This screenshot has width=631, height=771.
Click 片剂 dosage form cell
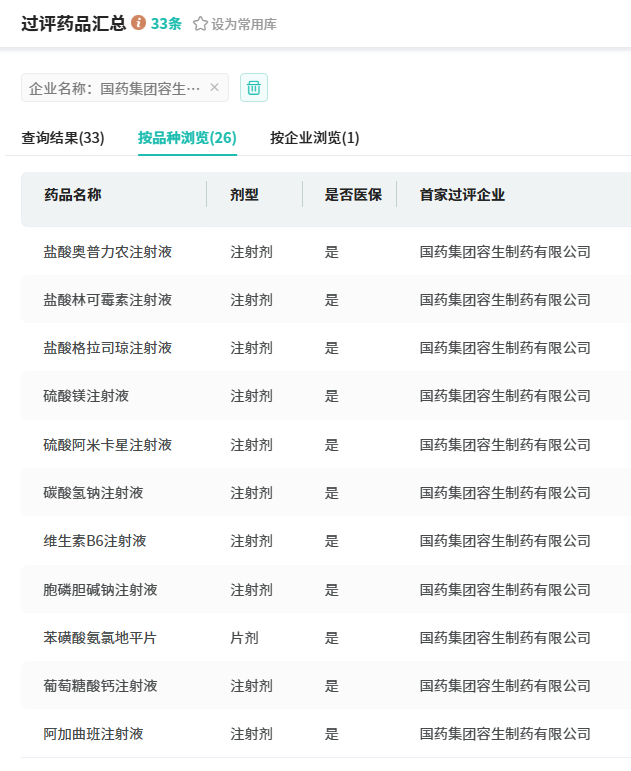pyautogui.click(x=244, y=638)
